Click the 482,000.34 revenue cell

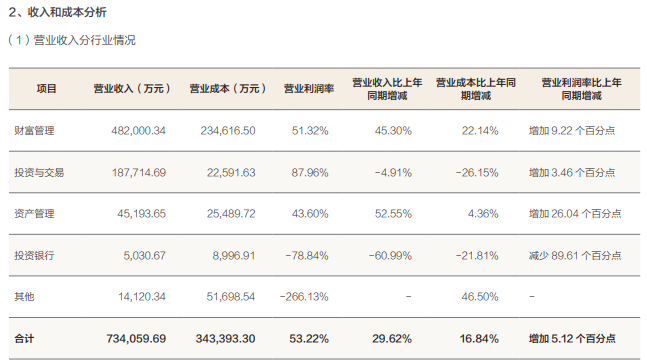[138, 131]
